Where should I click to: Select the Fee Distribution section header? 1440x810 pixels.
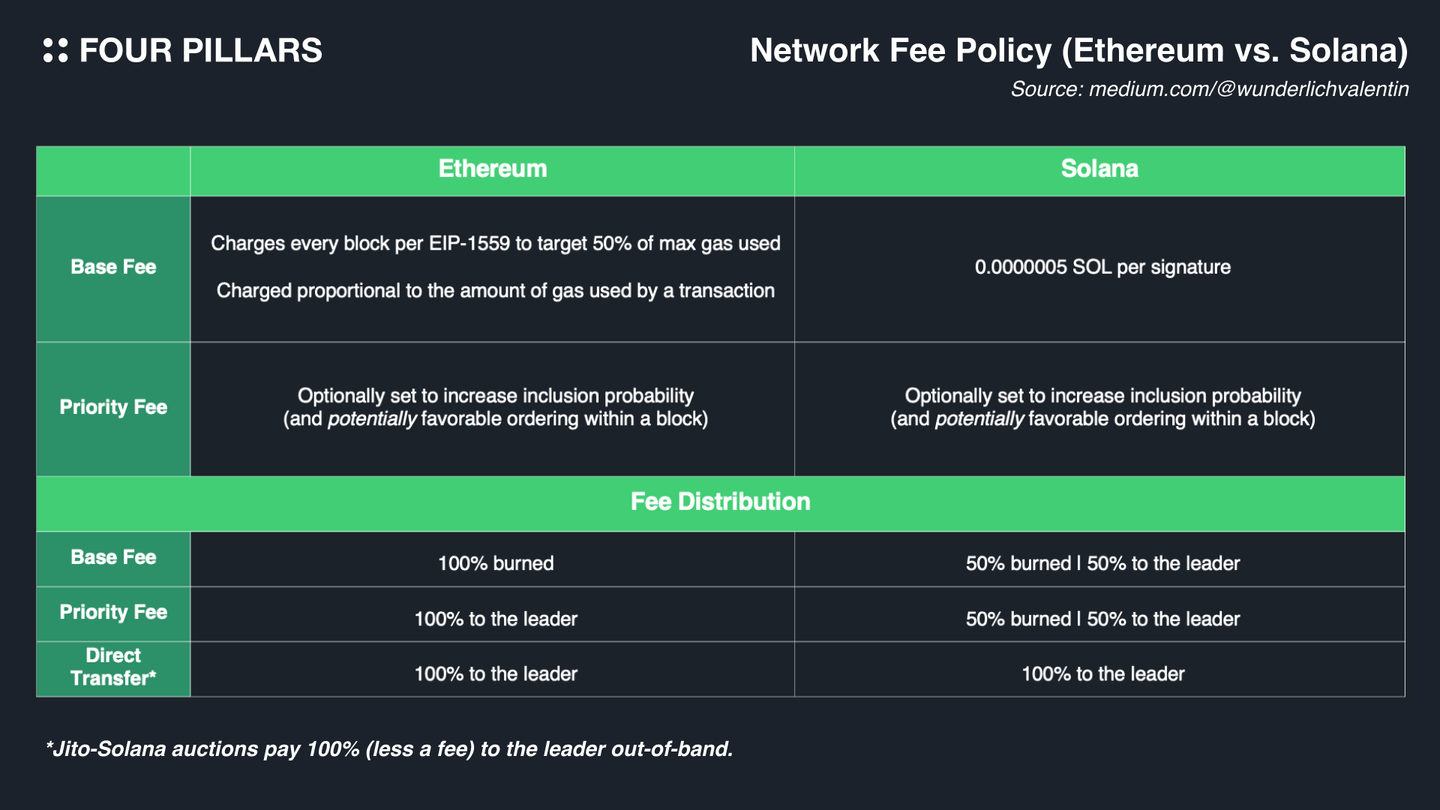(720, 502)
